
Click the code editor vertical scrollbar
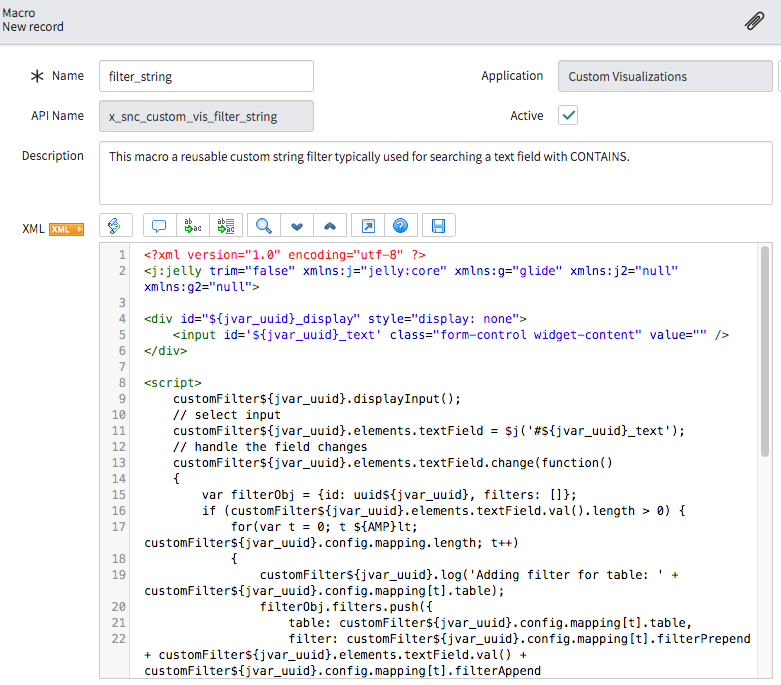(765, 350)
